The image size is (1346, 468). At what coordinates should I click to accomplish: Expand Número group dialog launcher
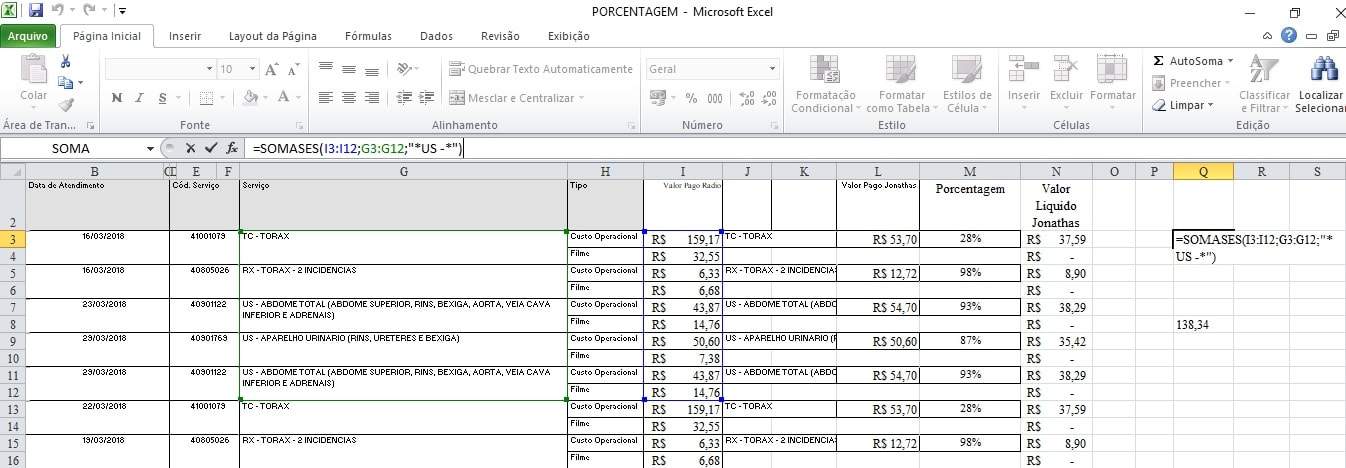(x=774, y=126)
